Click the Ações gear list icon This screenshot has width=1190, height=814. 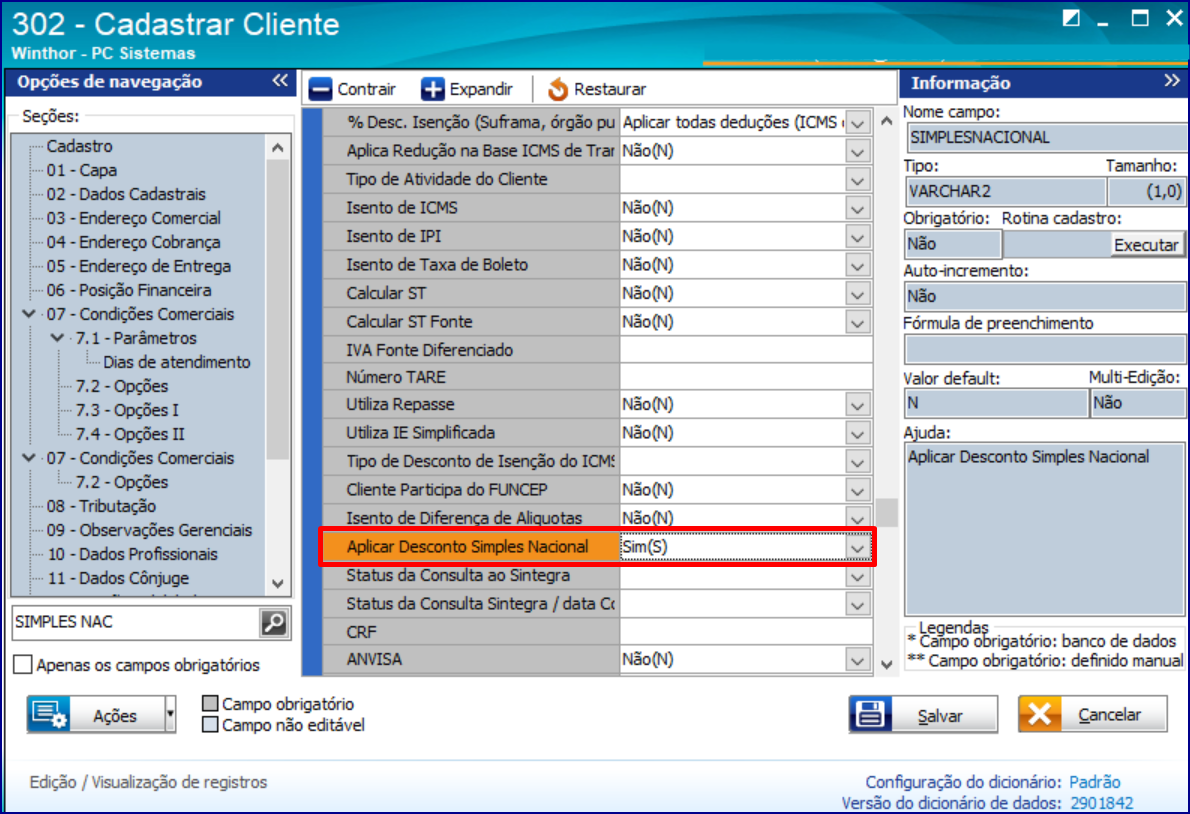pos(49,715)
